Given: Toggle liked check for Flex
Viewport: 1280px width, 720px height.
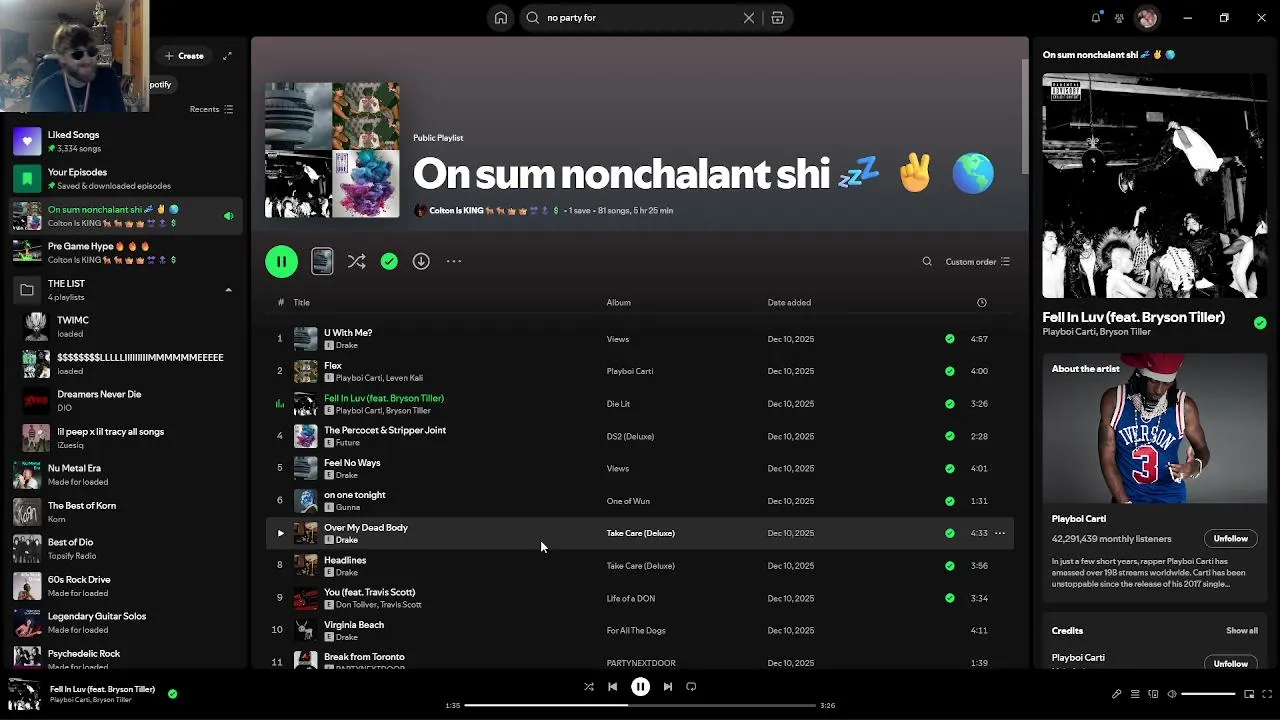Looking at the screenshot, I should coord(950,371).
